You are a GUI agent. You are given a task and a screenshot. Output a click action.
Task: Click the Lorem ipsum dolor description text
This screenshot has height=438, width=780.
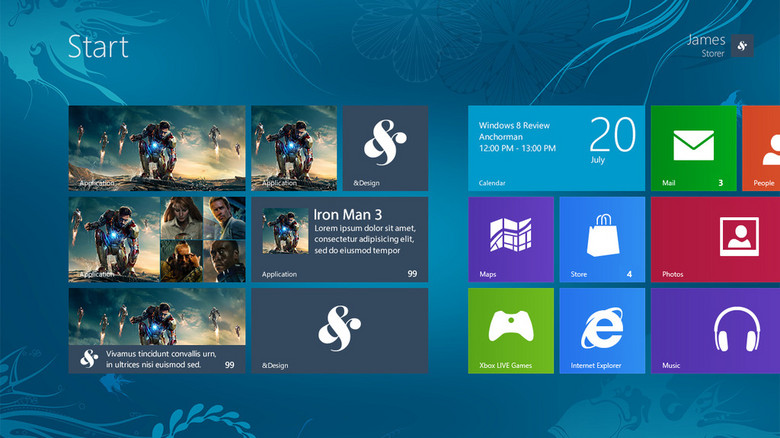[365, 239]
